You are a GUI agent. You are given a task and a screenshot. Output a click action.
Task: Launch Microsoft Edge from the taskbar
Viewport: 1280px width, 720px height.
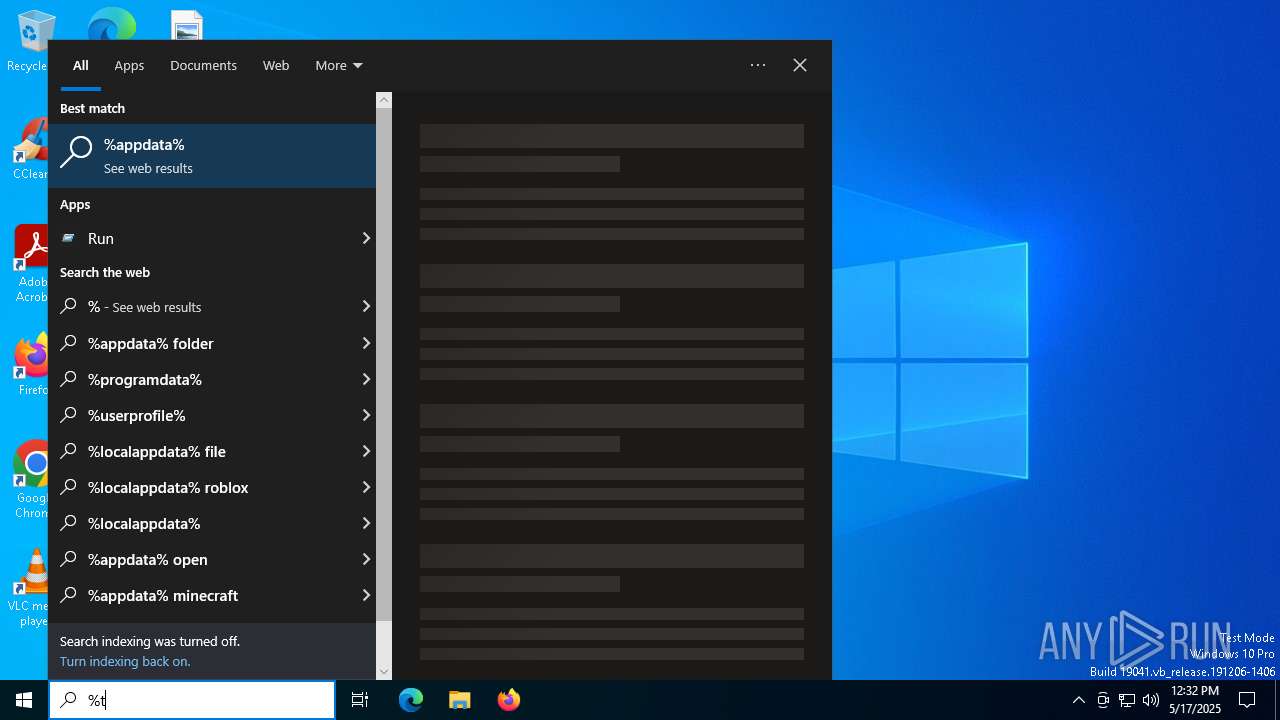[x=411, y=700]
